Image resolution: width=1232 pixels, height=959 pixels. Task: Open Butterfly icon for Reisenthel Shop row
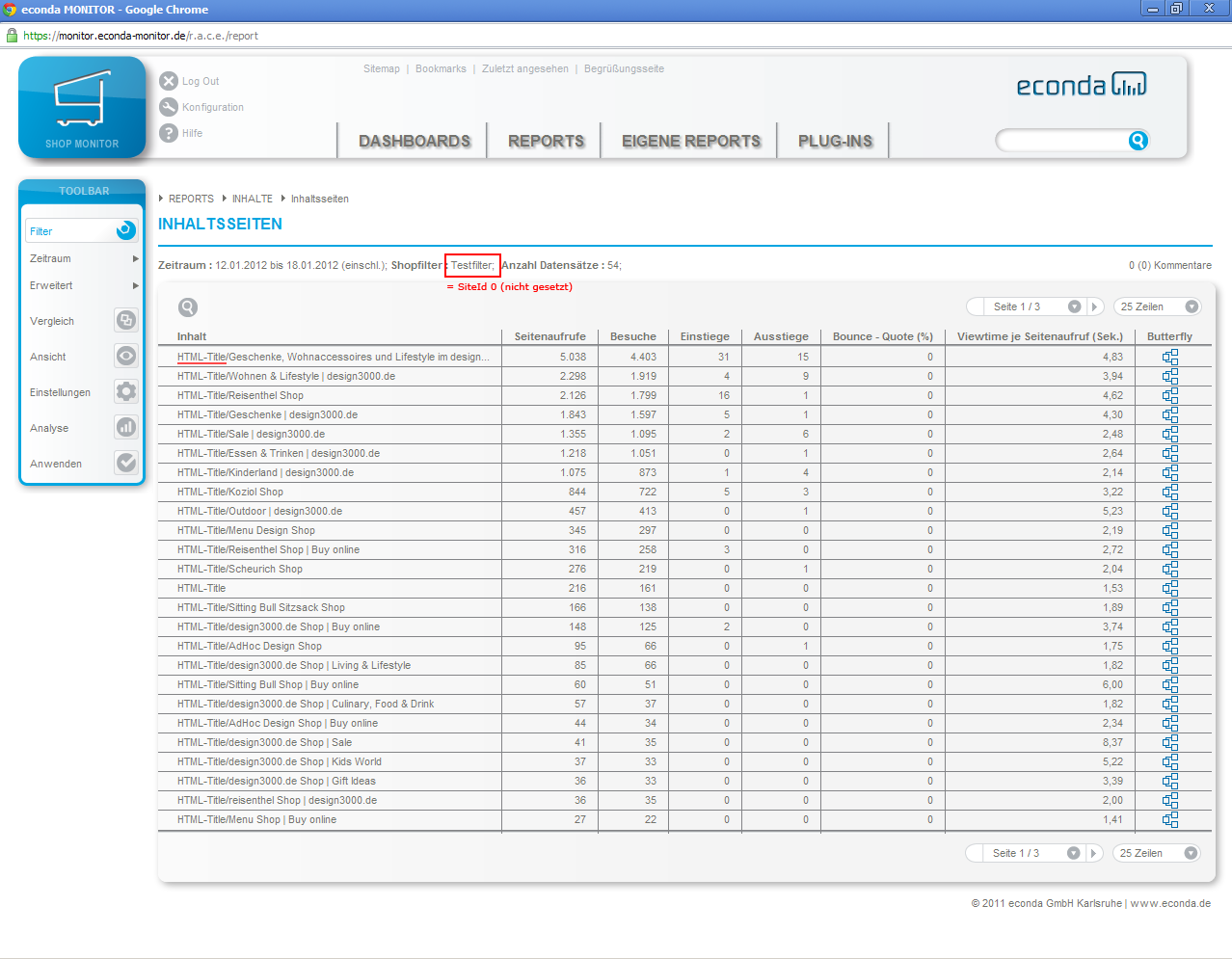click(x=1169, y=395)
